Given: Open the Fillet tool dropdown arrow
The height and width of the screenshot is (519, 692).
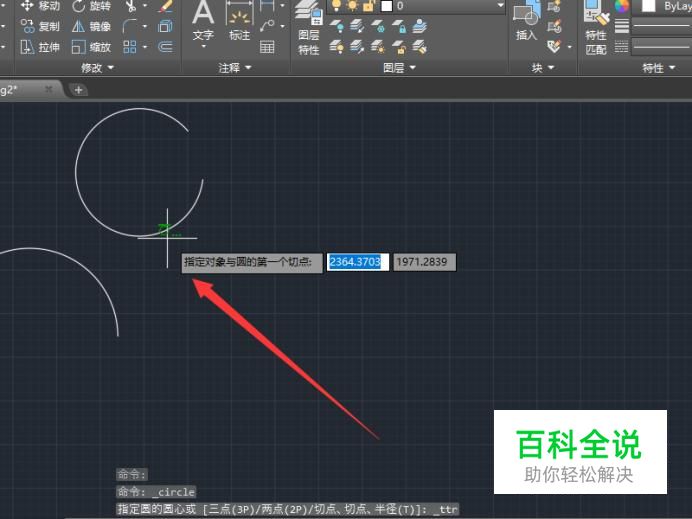Looking at the screenshot, I should [145, 26].
